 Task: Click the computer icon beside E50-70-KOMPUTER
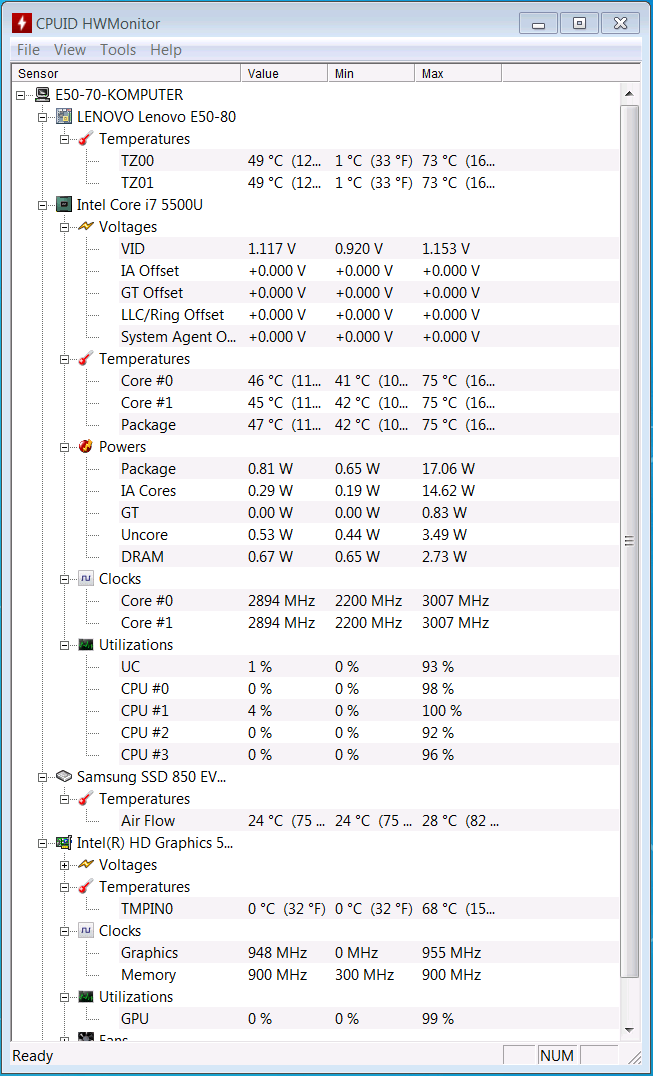click(43, 95)
